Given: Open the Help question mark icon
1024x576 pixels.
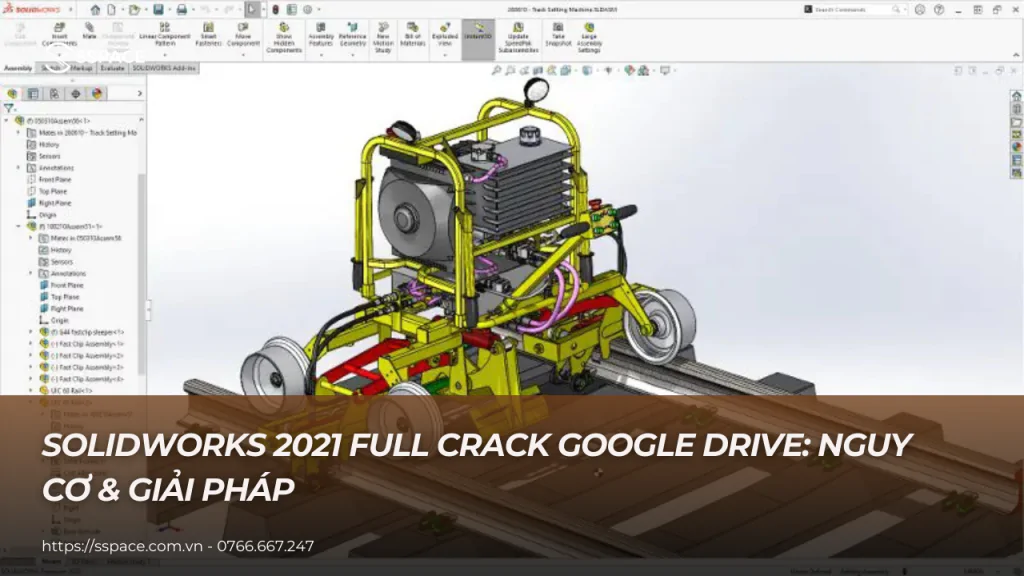Looking at the screenshot, I should point(938,10).
